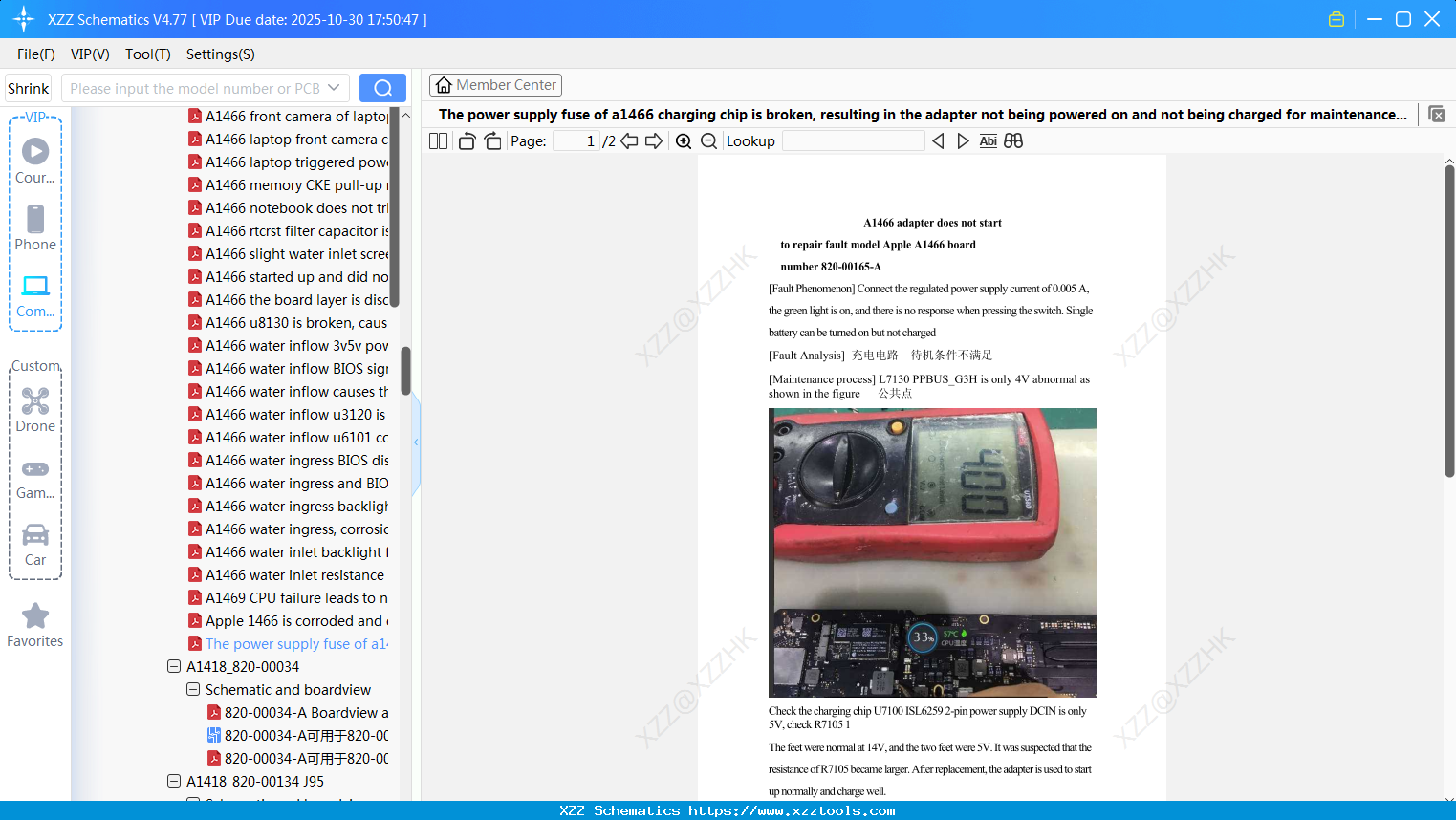Open the yellow toolbox icon in title bar

click(x=1336, y=19)
